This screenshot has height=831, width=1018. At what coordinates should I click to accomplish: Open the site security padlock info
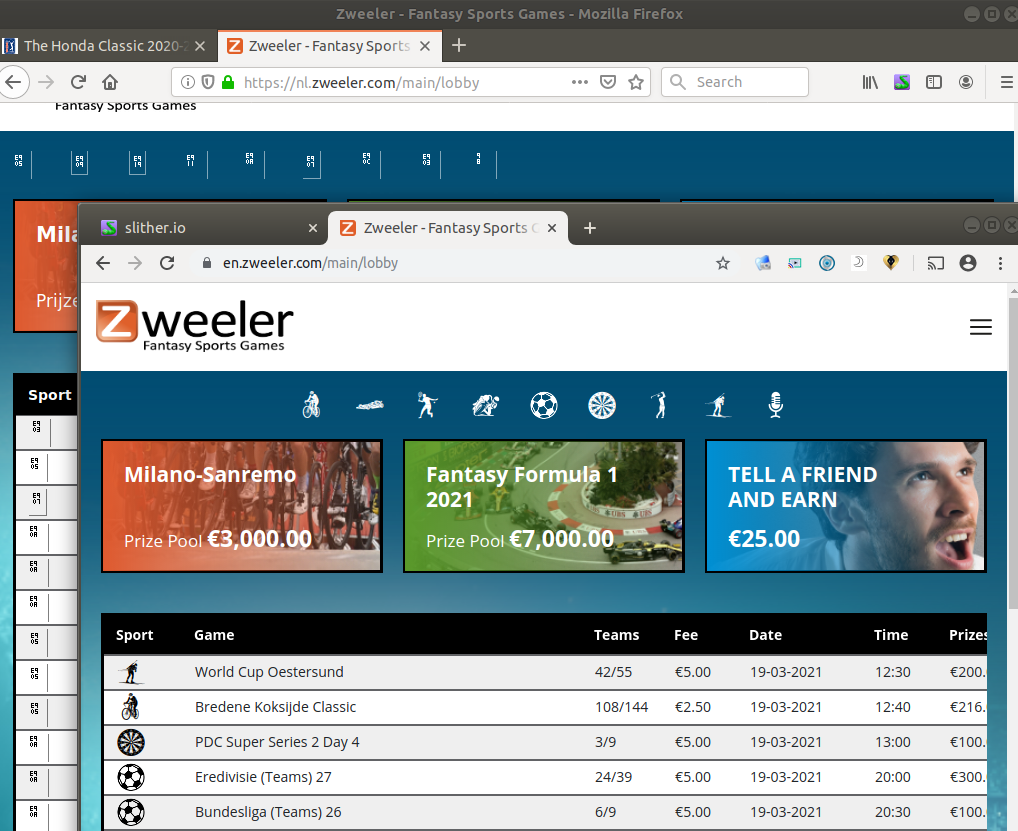(227, 83)
